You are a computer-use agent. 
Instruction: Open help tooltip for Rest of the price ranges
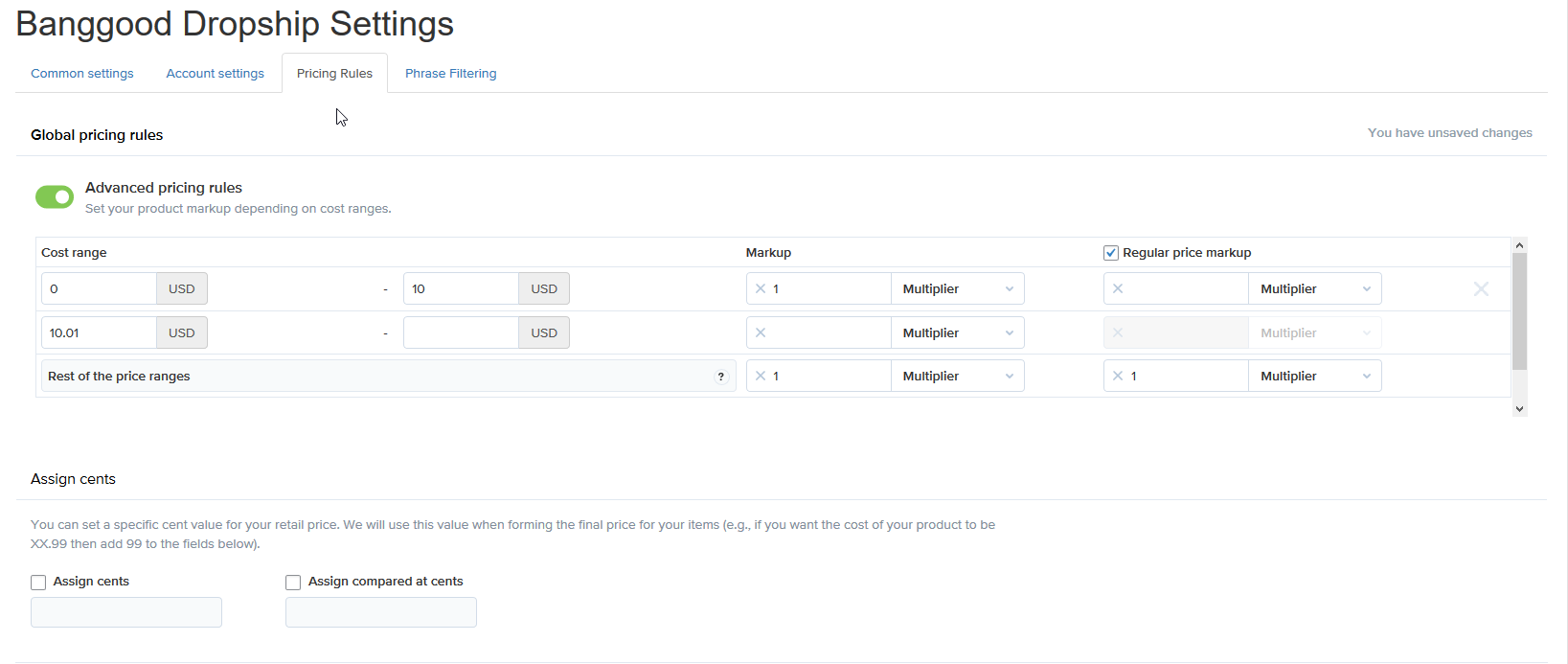tap(721, 377)
